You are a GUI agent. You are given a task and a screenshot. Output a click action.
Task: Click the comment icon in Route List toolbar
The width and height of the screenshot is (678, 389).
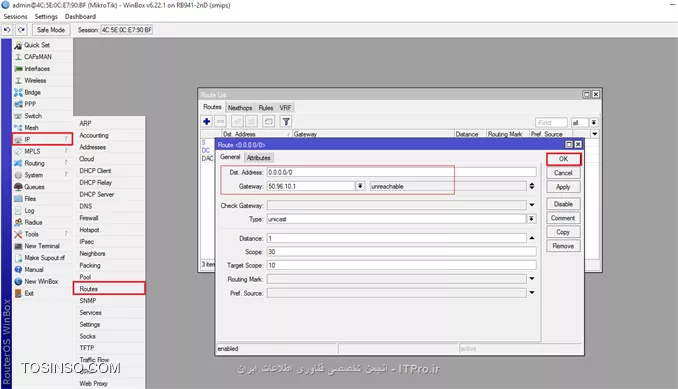coord(269,121)
